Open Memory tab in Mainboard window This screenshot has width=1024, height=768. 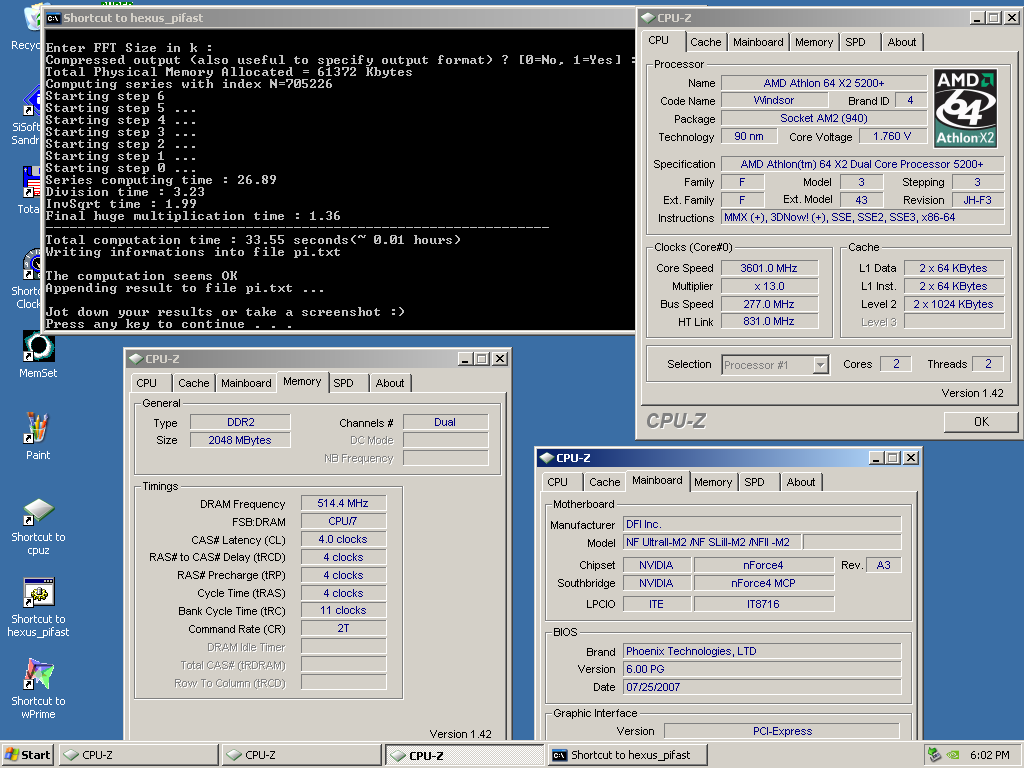point(712,482)
